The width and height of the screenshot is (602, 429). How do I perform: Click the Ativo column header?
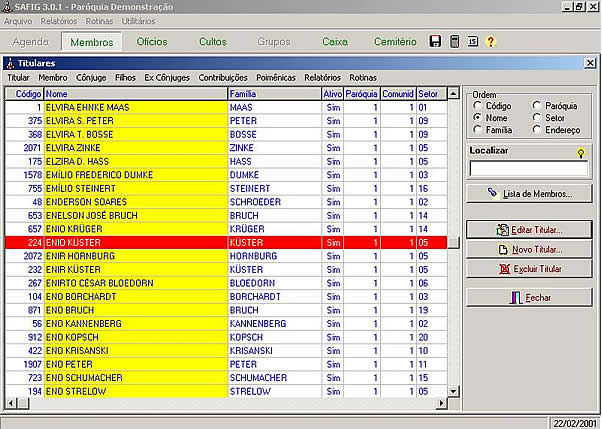pyautogui.click(x=332, y=94)
